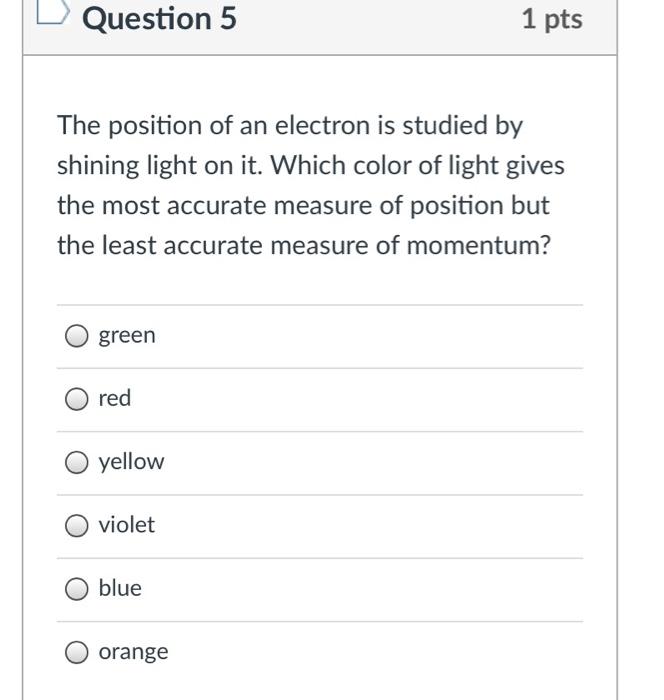Image resolution: width=664 pixels, height=700 pixels.
Task: Choose the red radio button
Action: pos(77,399)
